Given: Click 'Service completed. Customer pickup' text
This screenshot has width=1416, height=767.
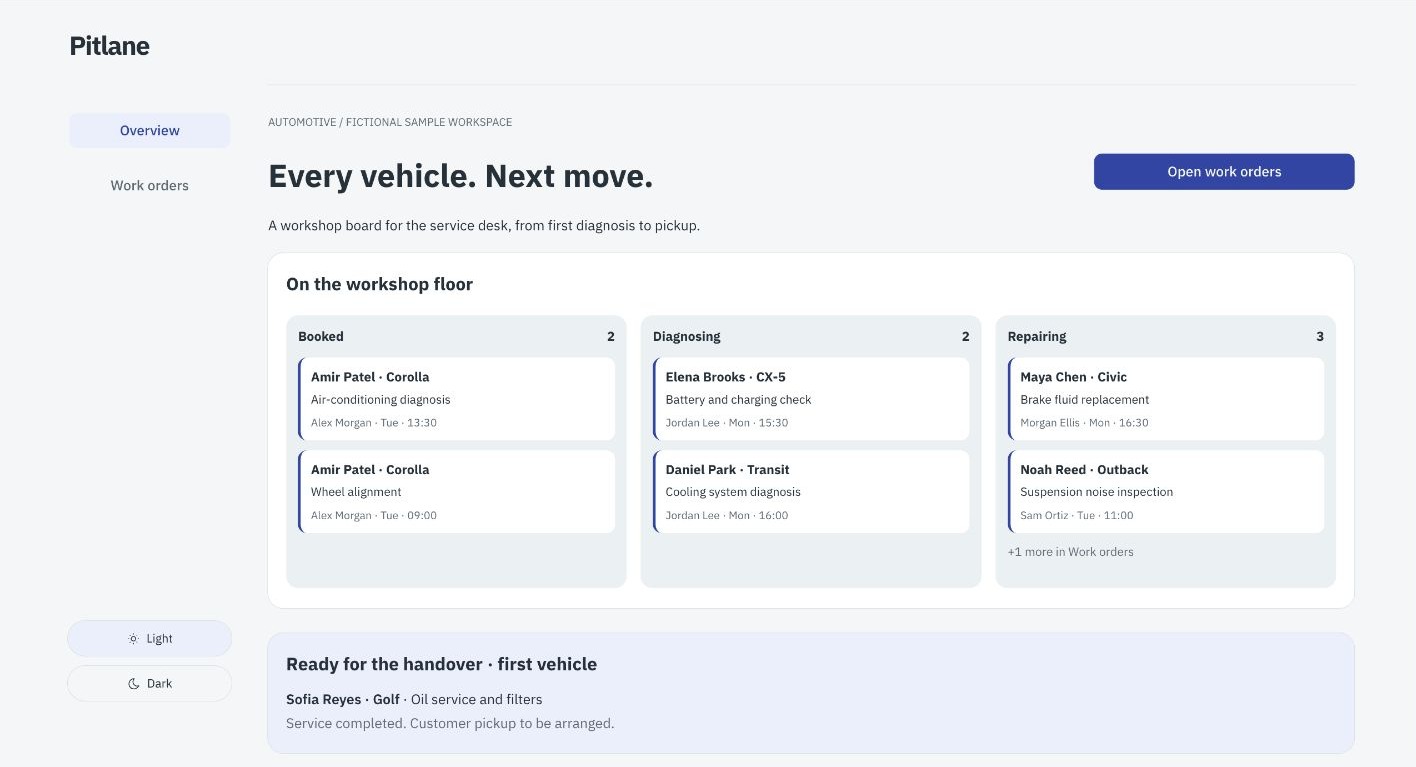Looking at the screenshot, I should [x=450, y=723].
